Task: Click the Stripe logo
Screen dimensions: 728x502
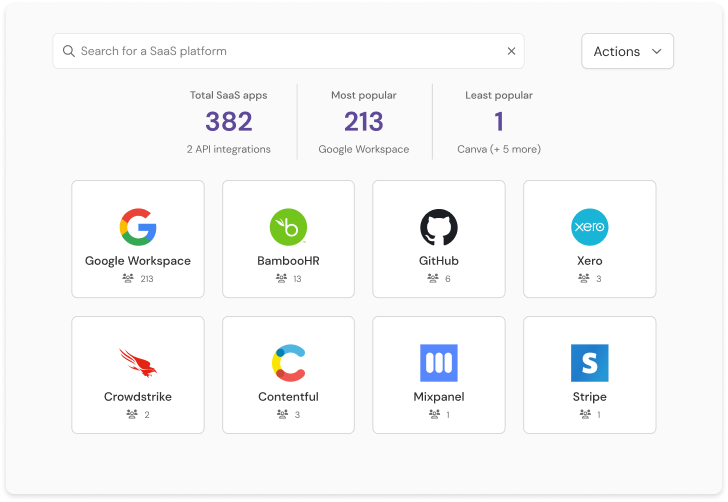Action: tap(590, 363)
